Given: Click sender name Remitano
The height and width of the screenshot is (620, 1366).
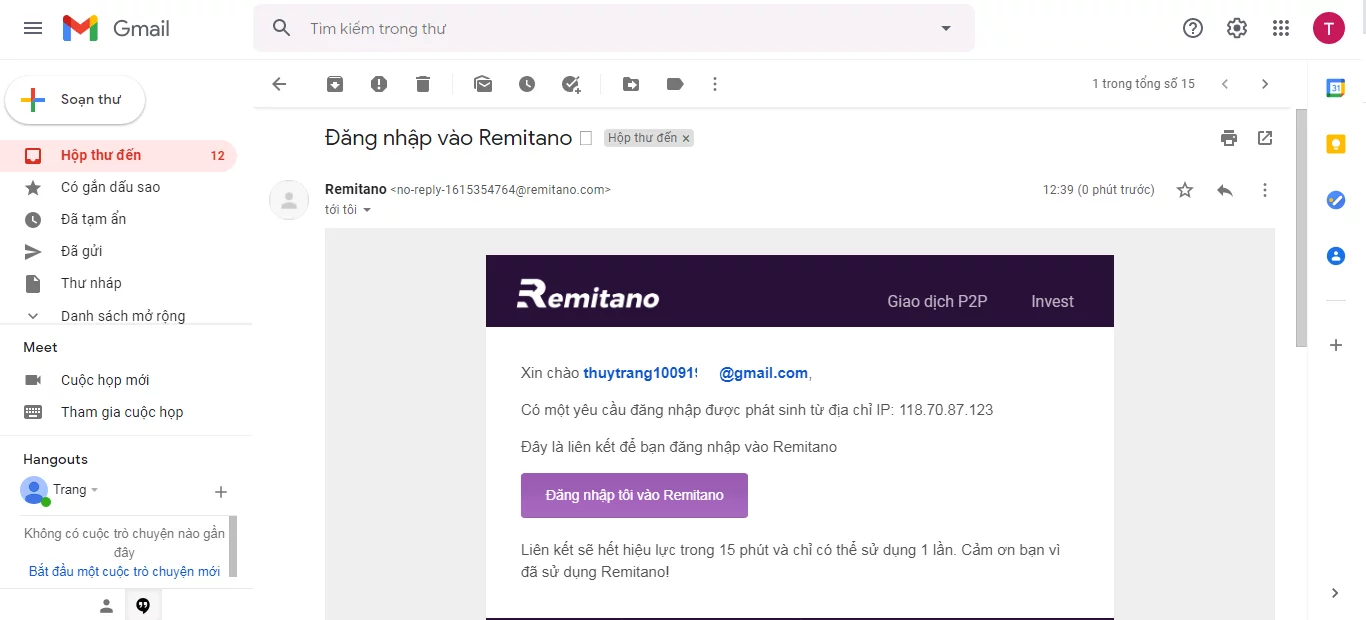Looking at the screenshot, I should pos(355,189).
